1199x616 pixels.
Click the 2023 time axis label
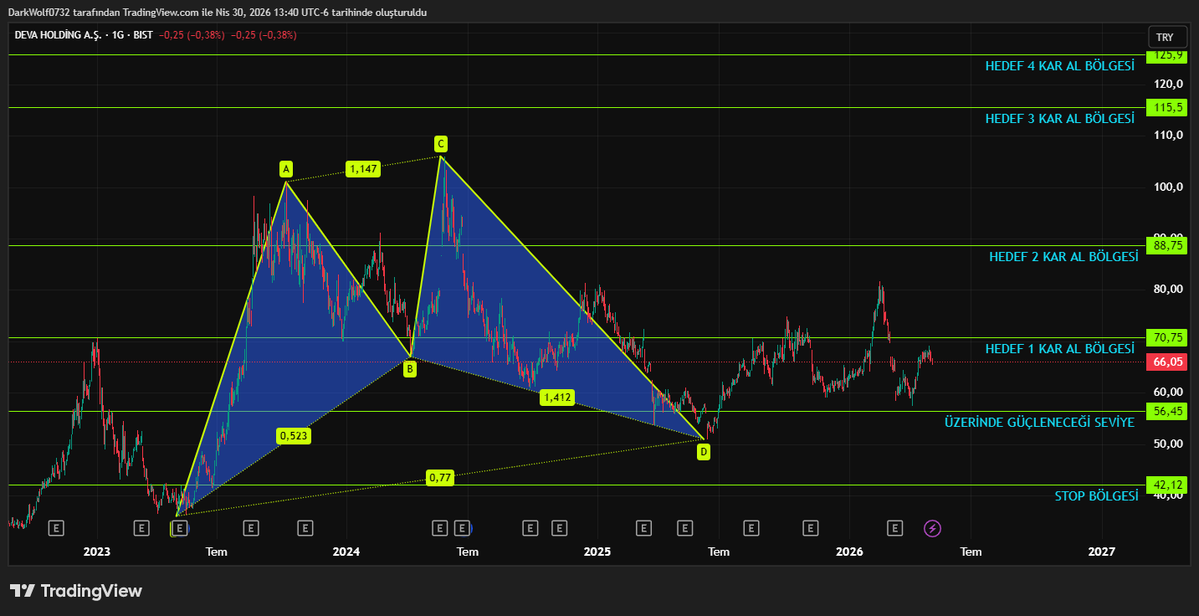point(96,551)
